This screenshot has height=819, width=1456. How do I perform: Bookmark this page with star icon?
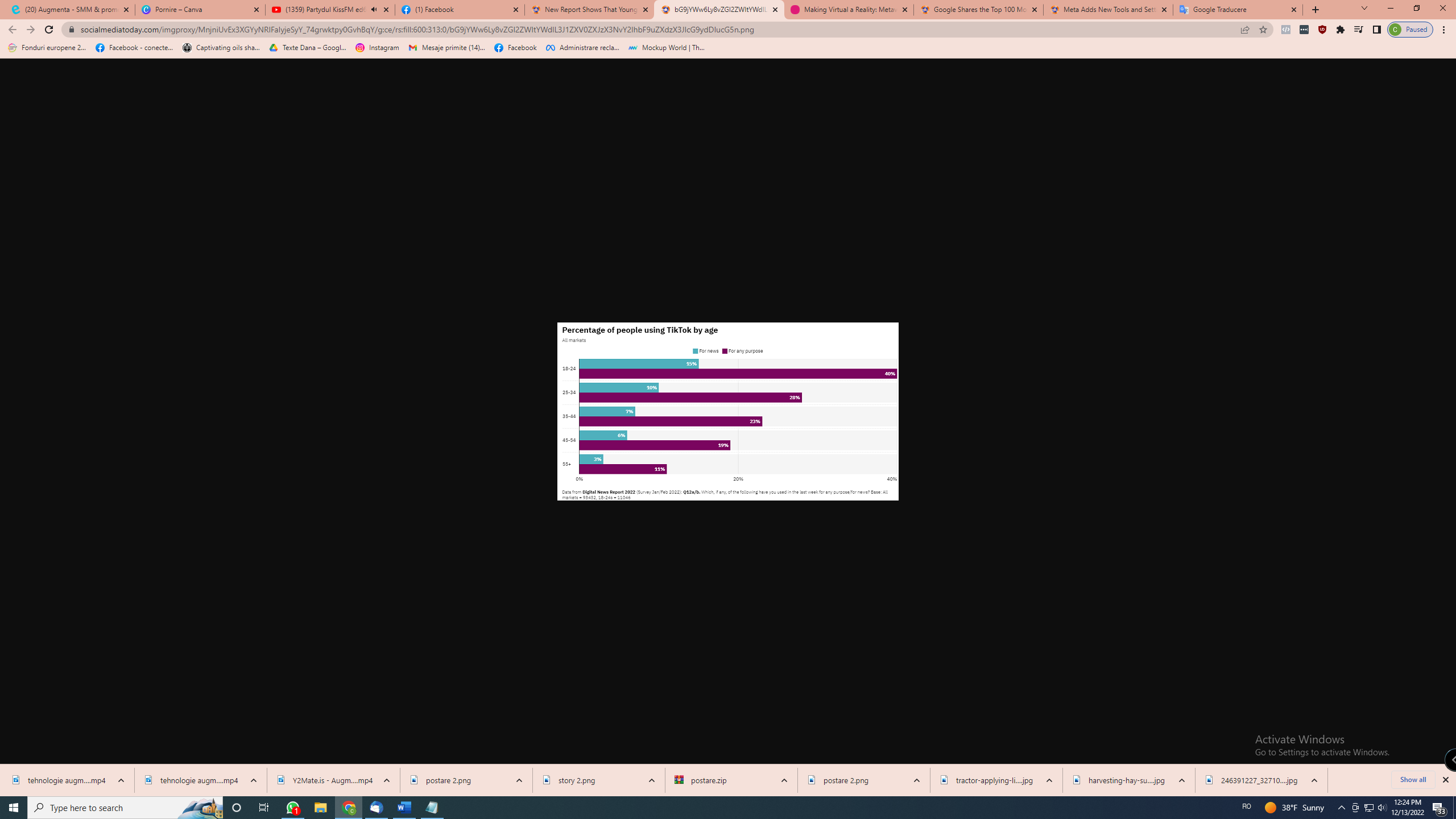[x=1263, y=30]
